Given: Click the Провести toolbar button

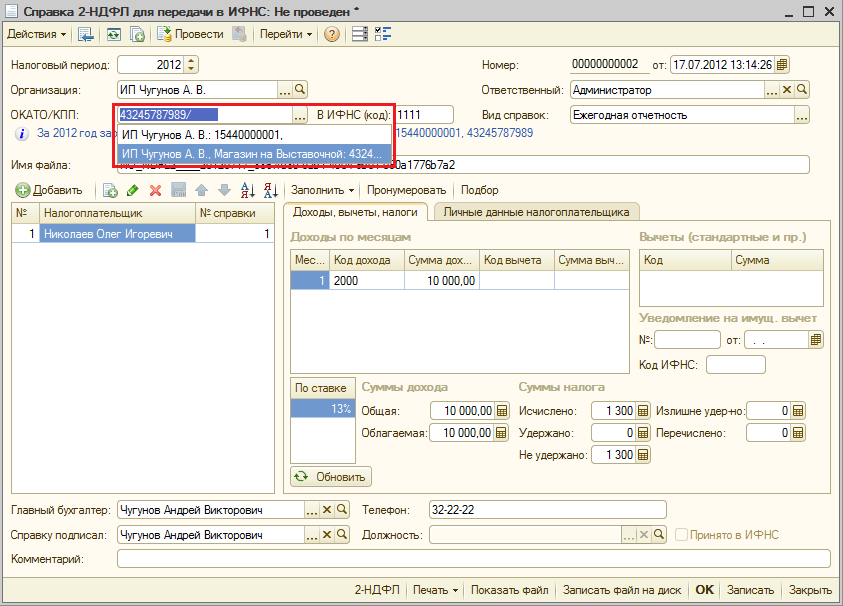Looking at the screenshot, I should click(x=190, y=34).
